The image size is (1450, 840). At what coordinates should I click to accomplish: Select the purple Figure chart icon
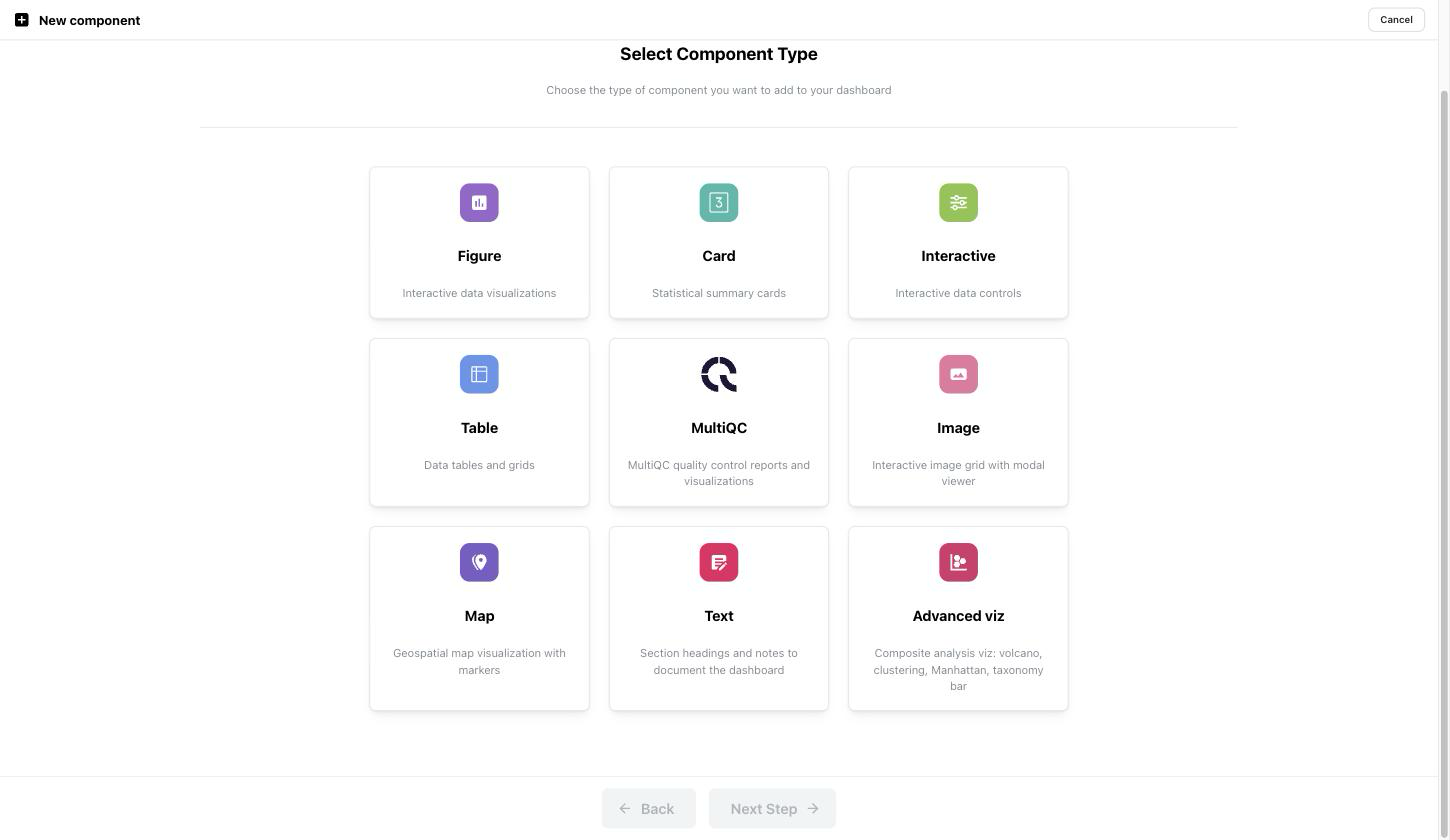tap(479, 203)
